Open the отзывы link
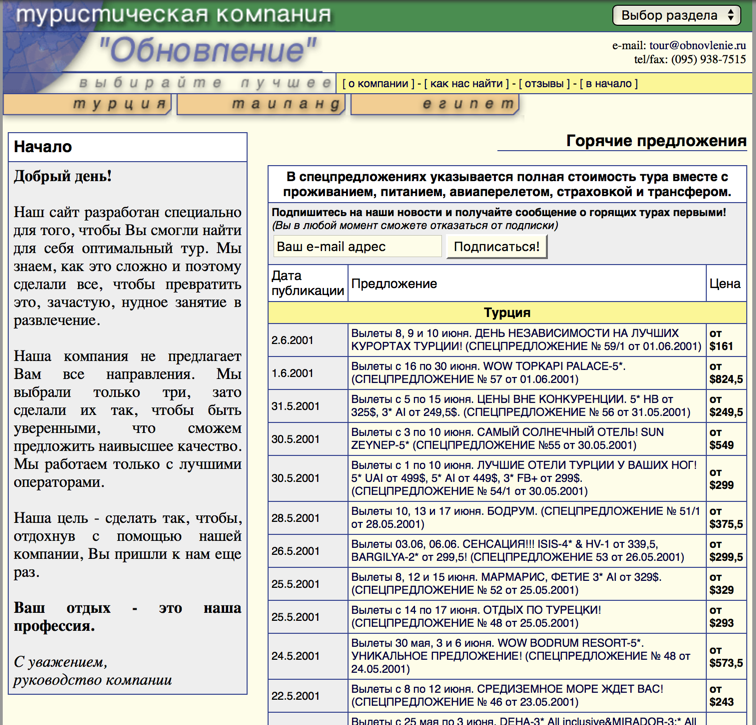The height and width of the screenshot is (725, 756). [x=544, y=83]
